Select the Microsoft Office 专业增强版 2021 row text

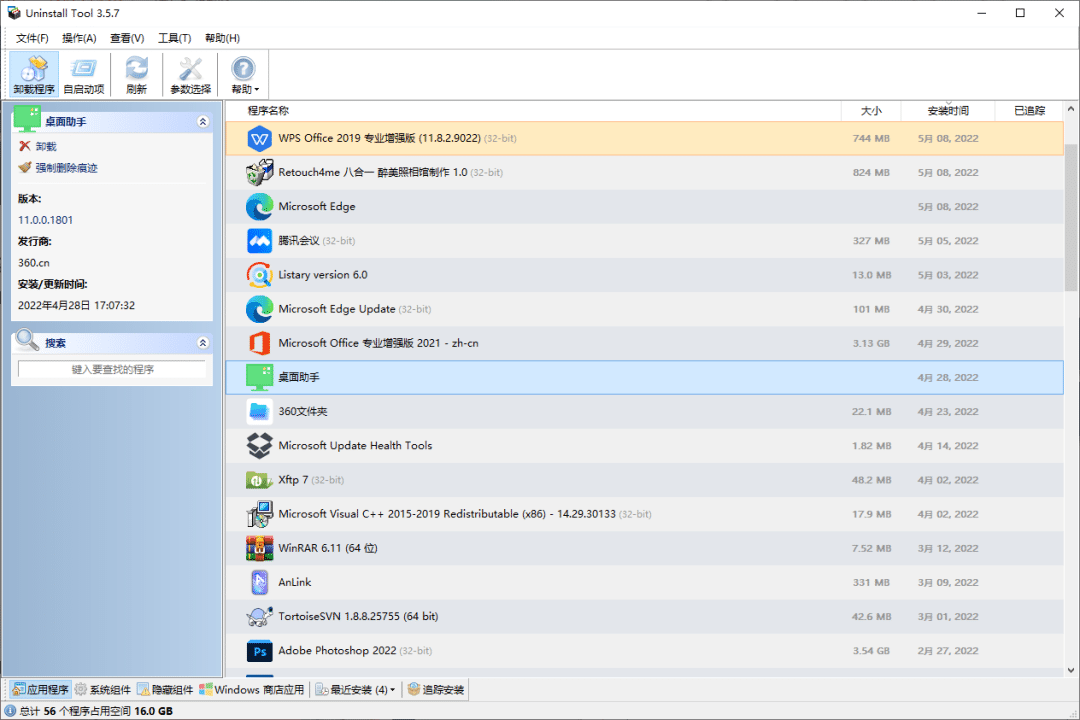point(378,343)
